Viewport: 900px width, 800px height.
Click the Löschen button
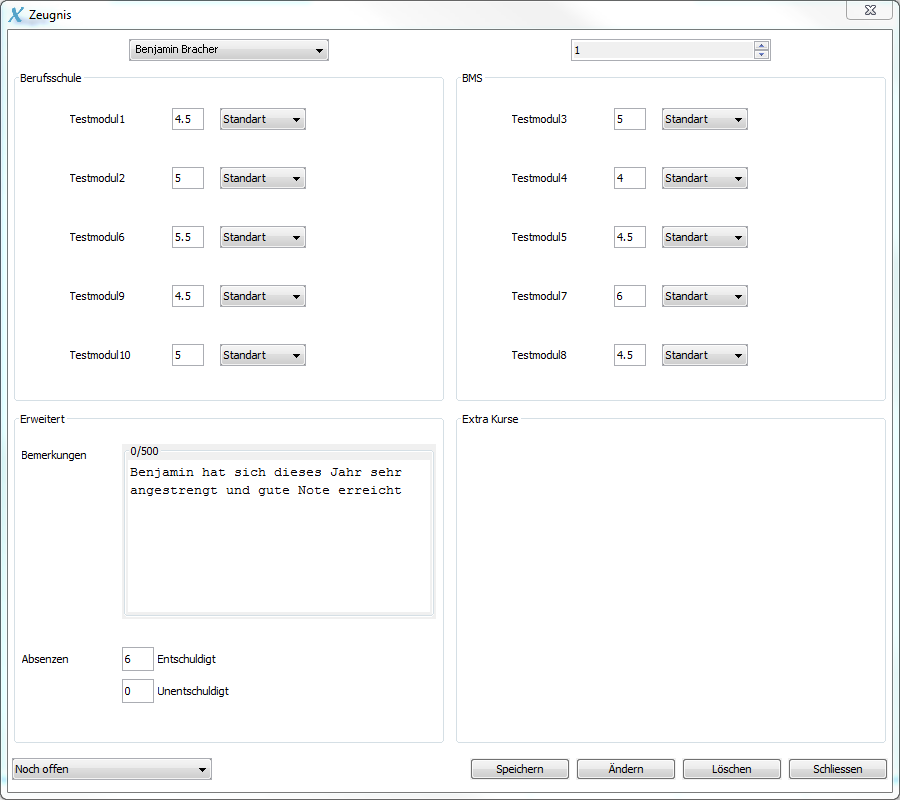(x=732, y=769)
